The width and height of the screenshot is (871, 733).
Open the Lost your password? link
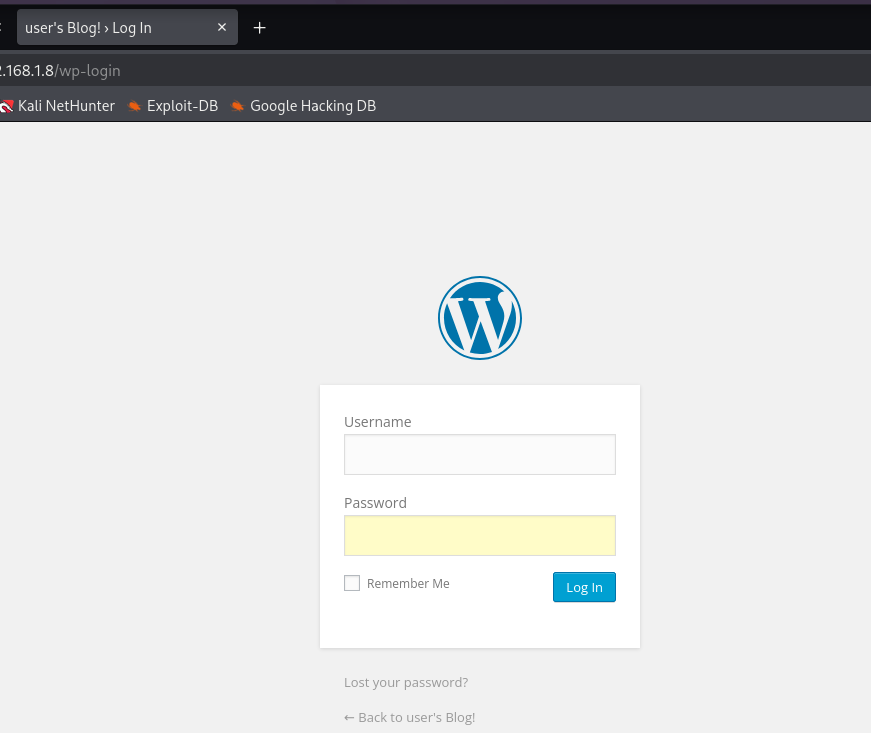406,682
